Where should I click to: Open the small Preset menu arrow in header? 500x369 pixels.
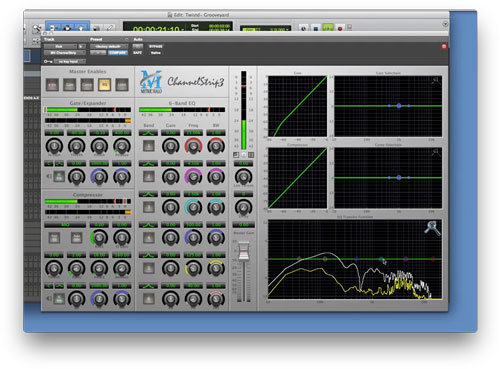pyautogui.click(x=126, y=39)
